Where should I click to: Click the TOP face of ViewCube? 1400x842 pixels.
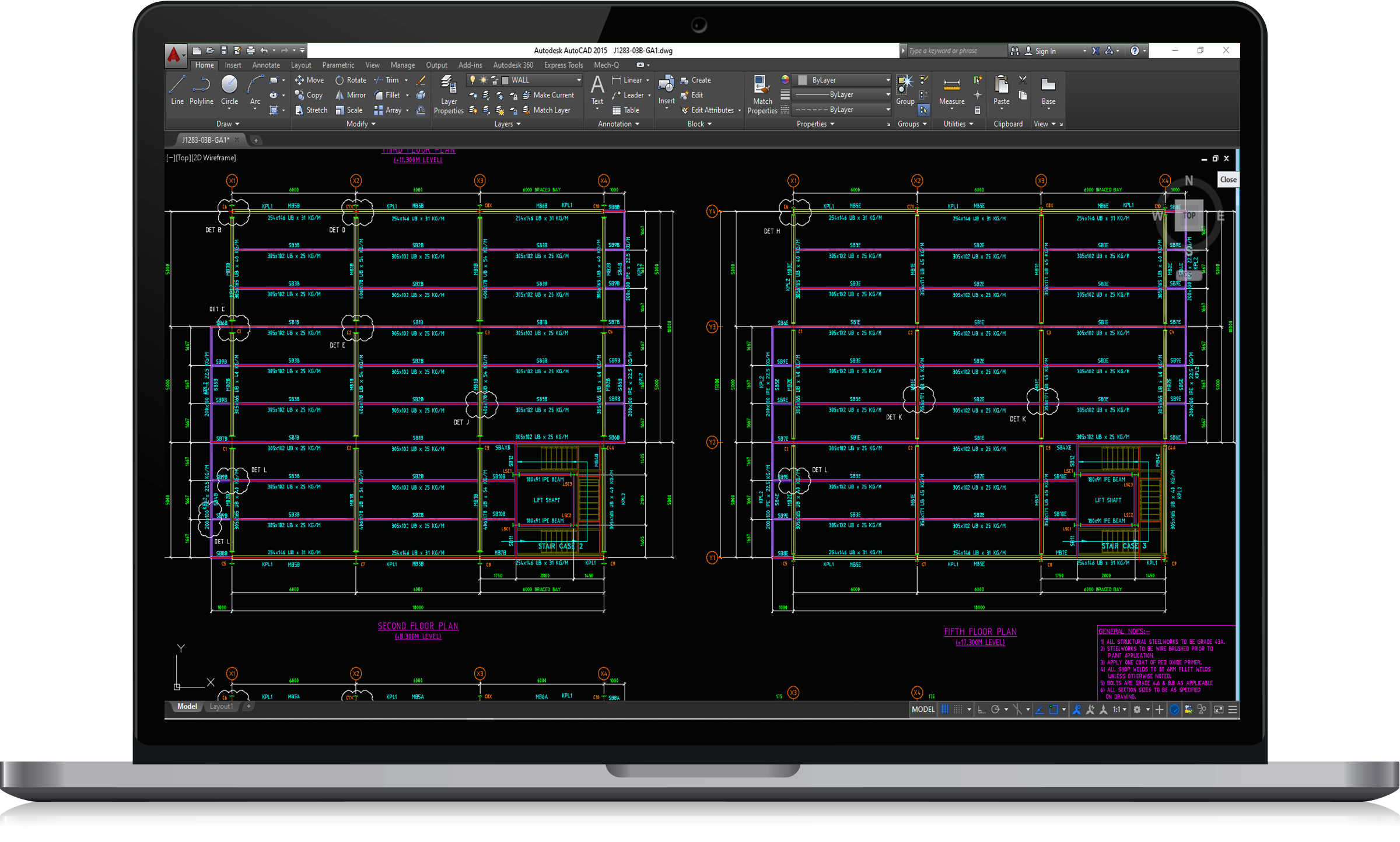coord(1189,215)
